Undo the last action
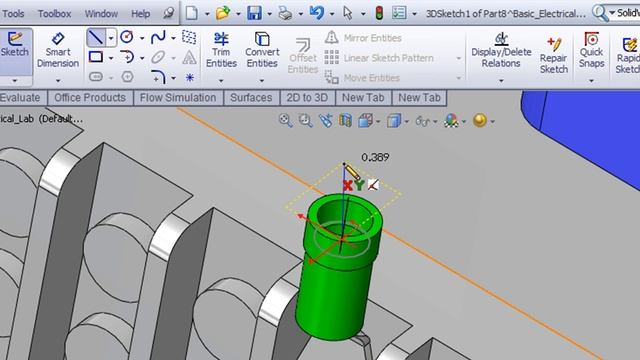640x360 pixels. click(317, 13)
